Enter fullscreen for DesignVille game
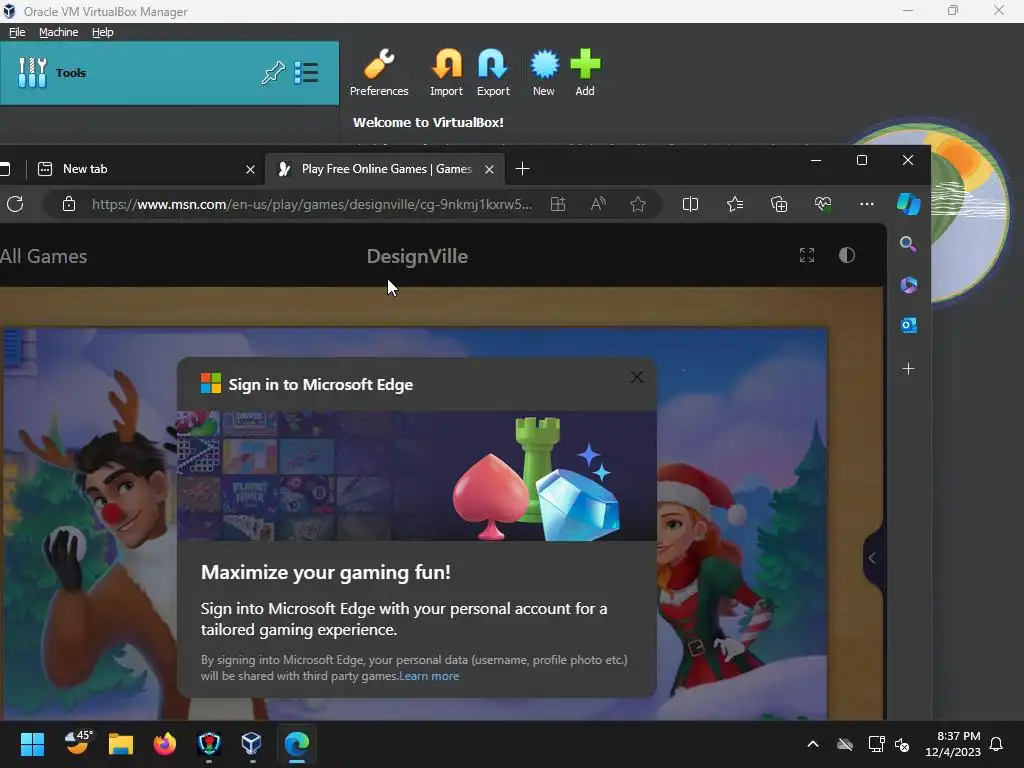 pos(807,255)
